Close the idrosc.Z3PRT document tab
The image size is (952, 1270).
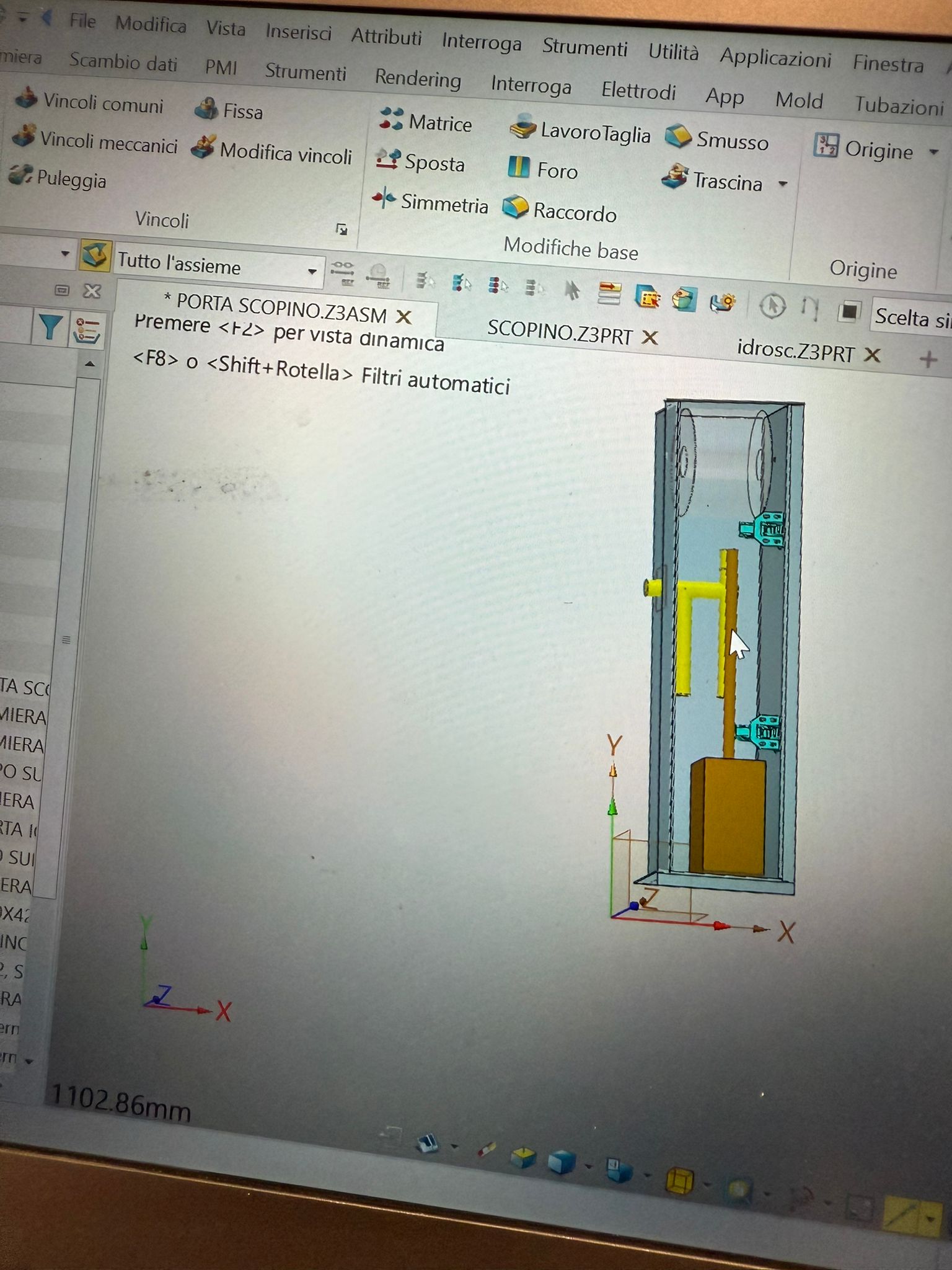pyautogui.click(x=872, y=355)
